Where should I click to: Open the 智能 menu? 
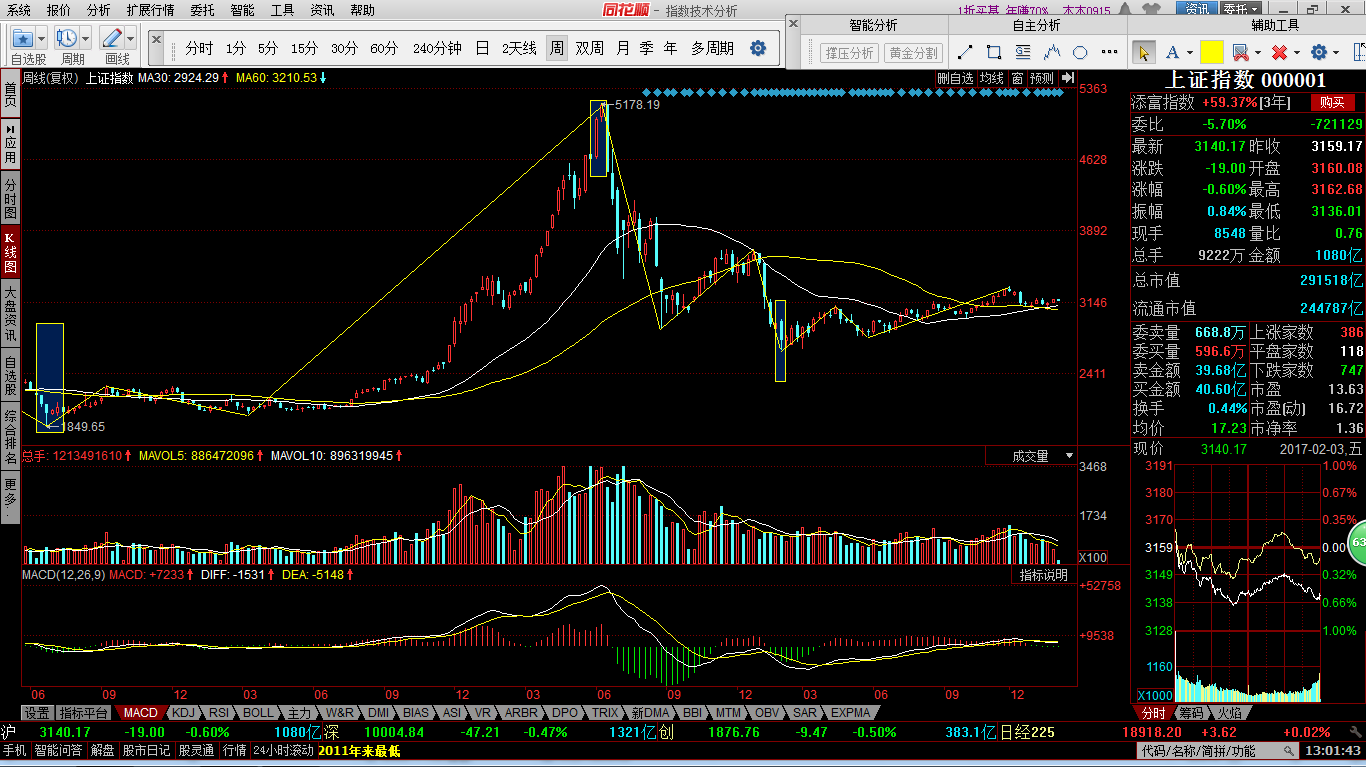pos(242,10)
